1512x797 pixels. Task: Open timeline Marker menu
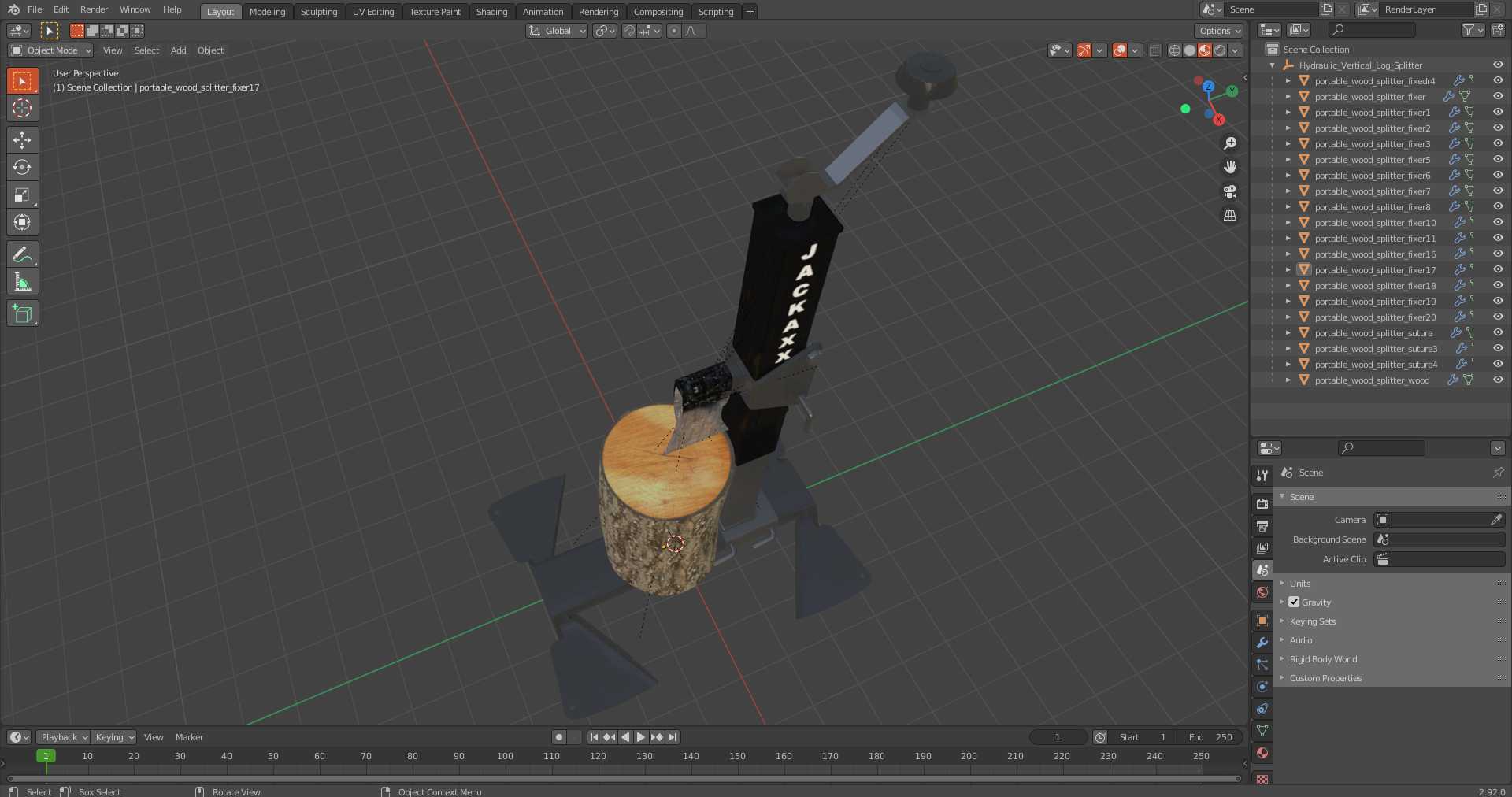(189, 737)
